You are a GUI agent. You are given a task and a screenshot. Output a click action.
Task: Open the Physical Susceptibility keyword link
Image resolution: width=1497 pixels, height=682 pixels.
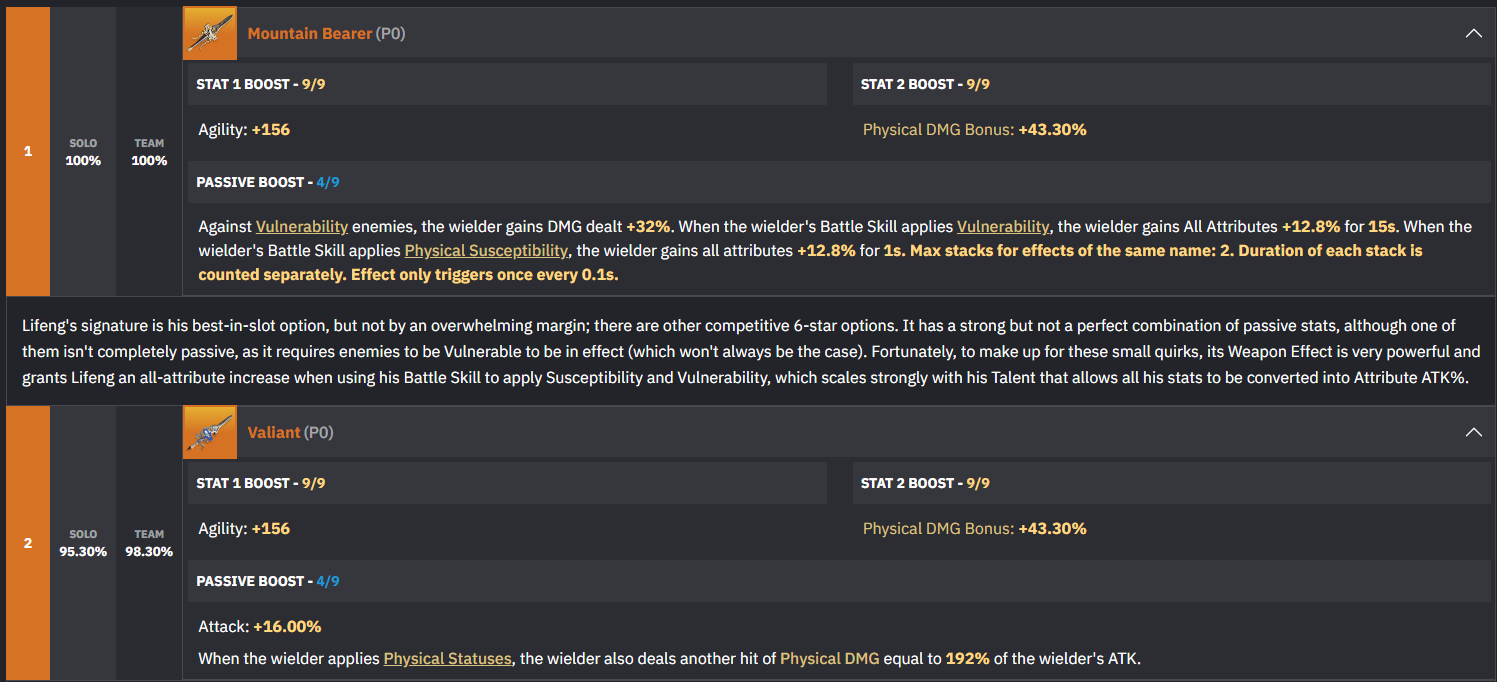tap(486, 251)
